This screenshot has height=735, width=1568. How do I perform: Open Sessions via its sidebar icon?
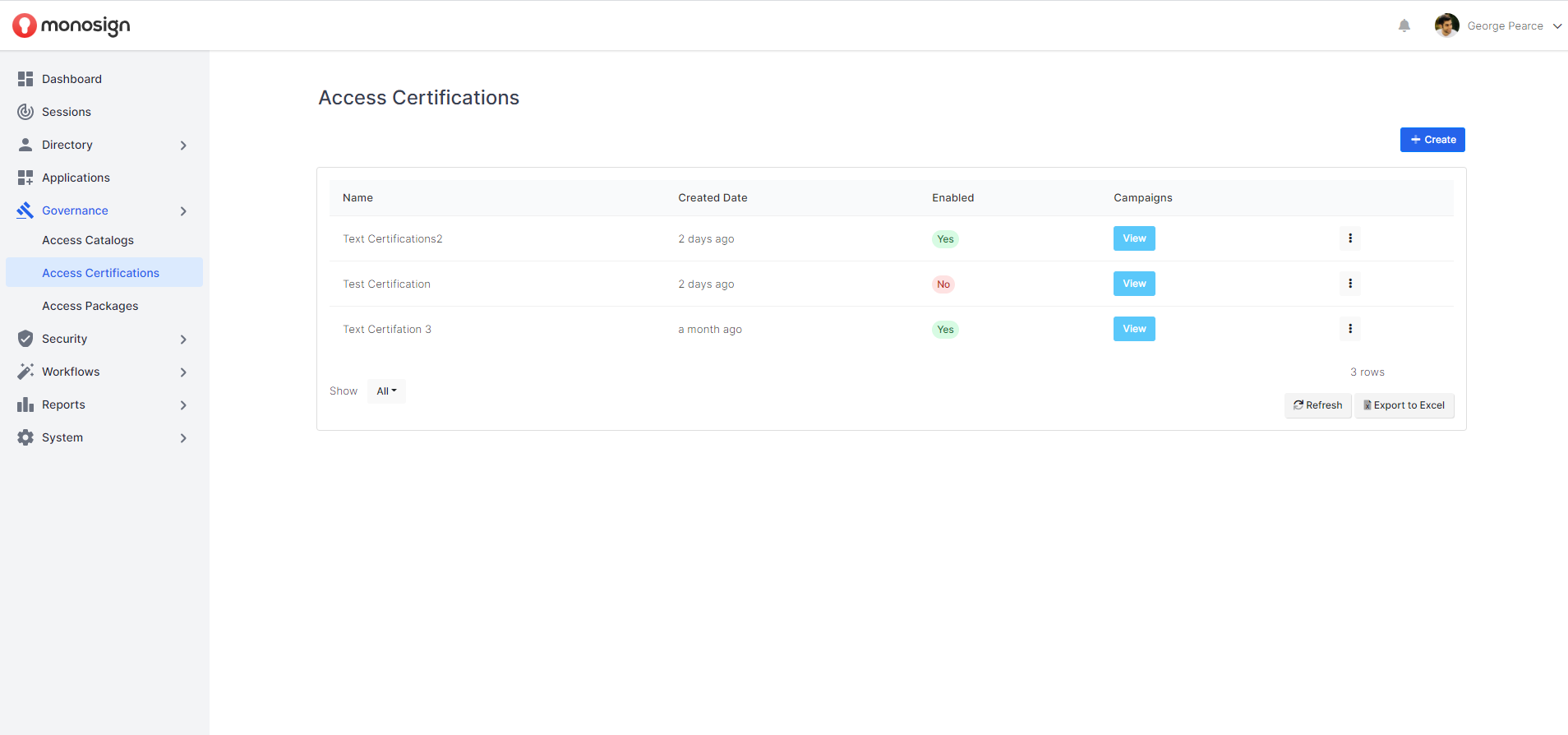[x=25, y=112]
